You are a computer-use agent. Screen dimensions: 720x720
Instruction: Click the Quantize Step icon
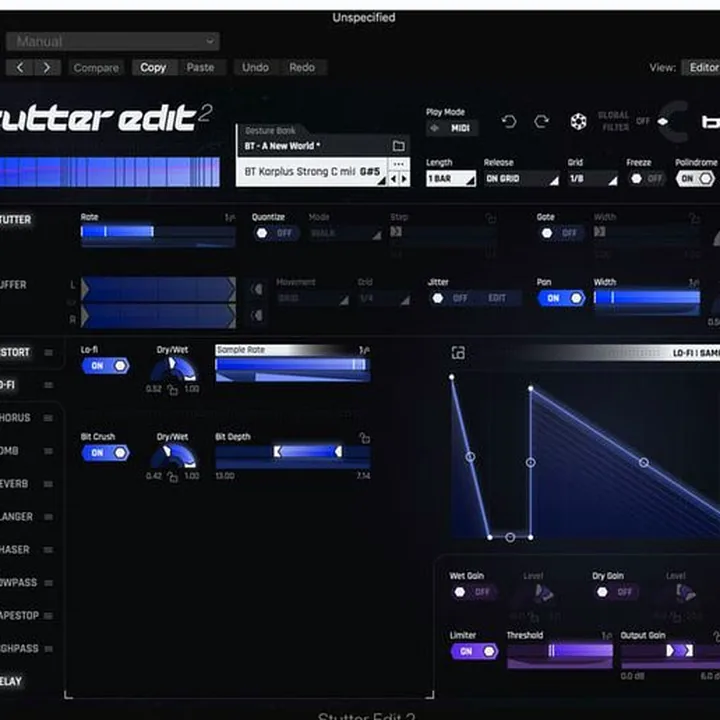coord(396,231)
